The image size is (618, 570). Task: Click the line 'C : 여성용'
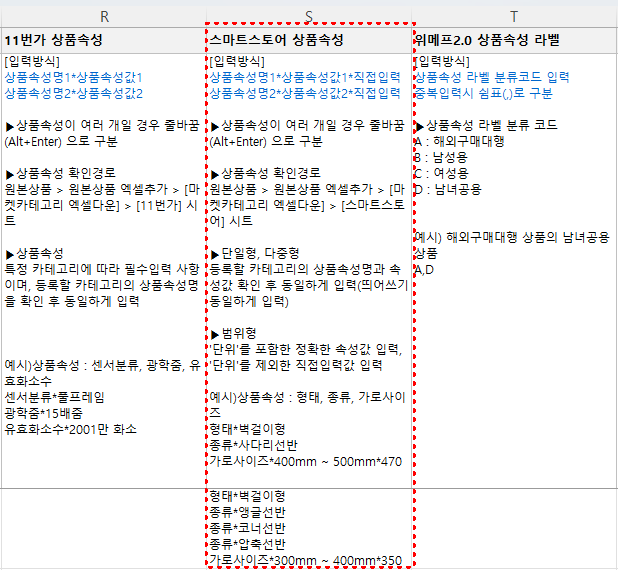(x=441, y=174)
